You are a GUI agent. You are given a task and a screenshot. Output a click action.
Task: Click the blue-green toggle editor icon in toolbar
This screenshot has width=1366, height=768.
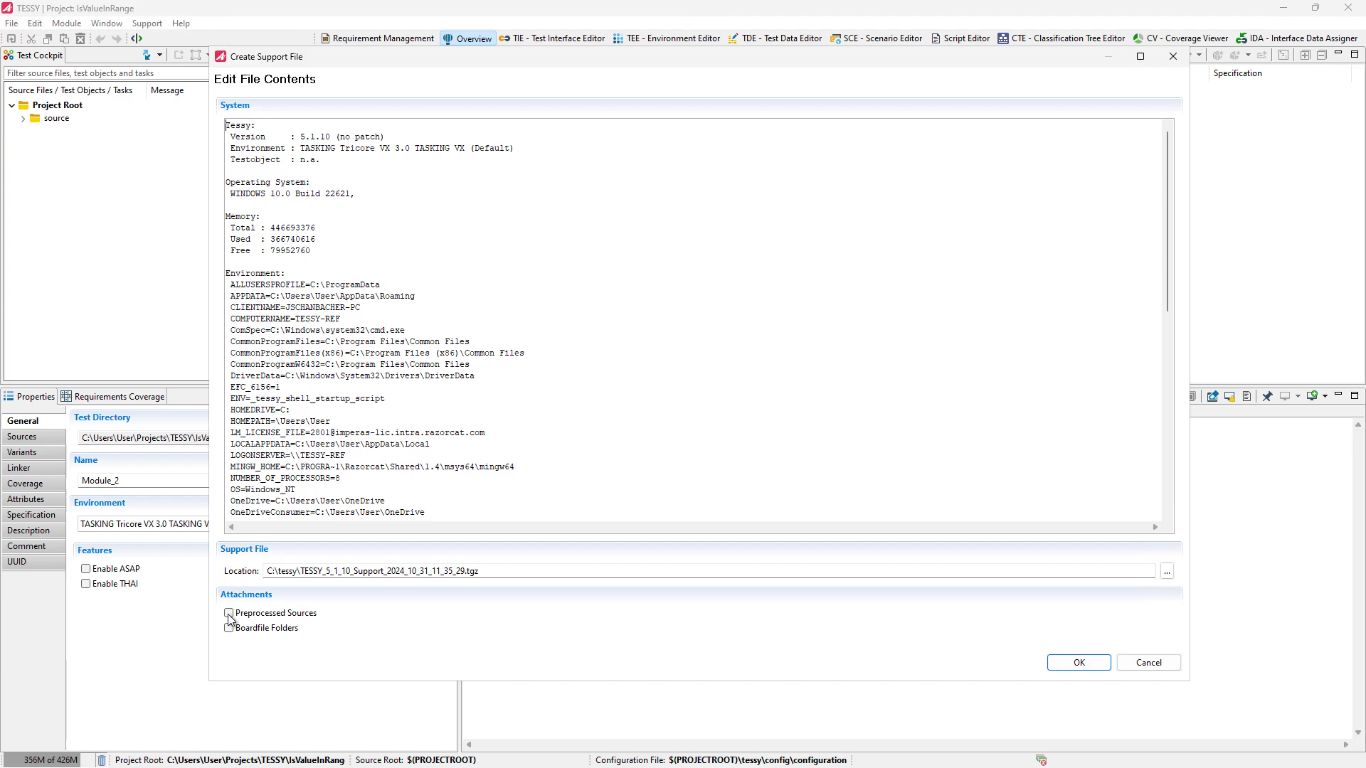click(x=136, y=39)
